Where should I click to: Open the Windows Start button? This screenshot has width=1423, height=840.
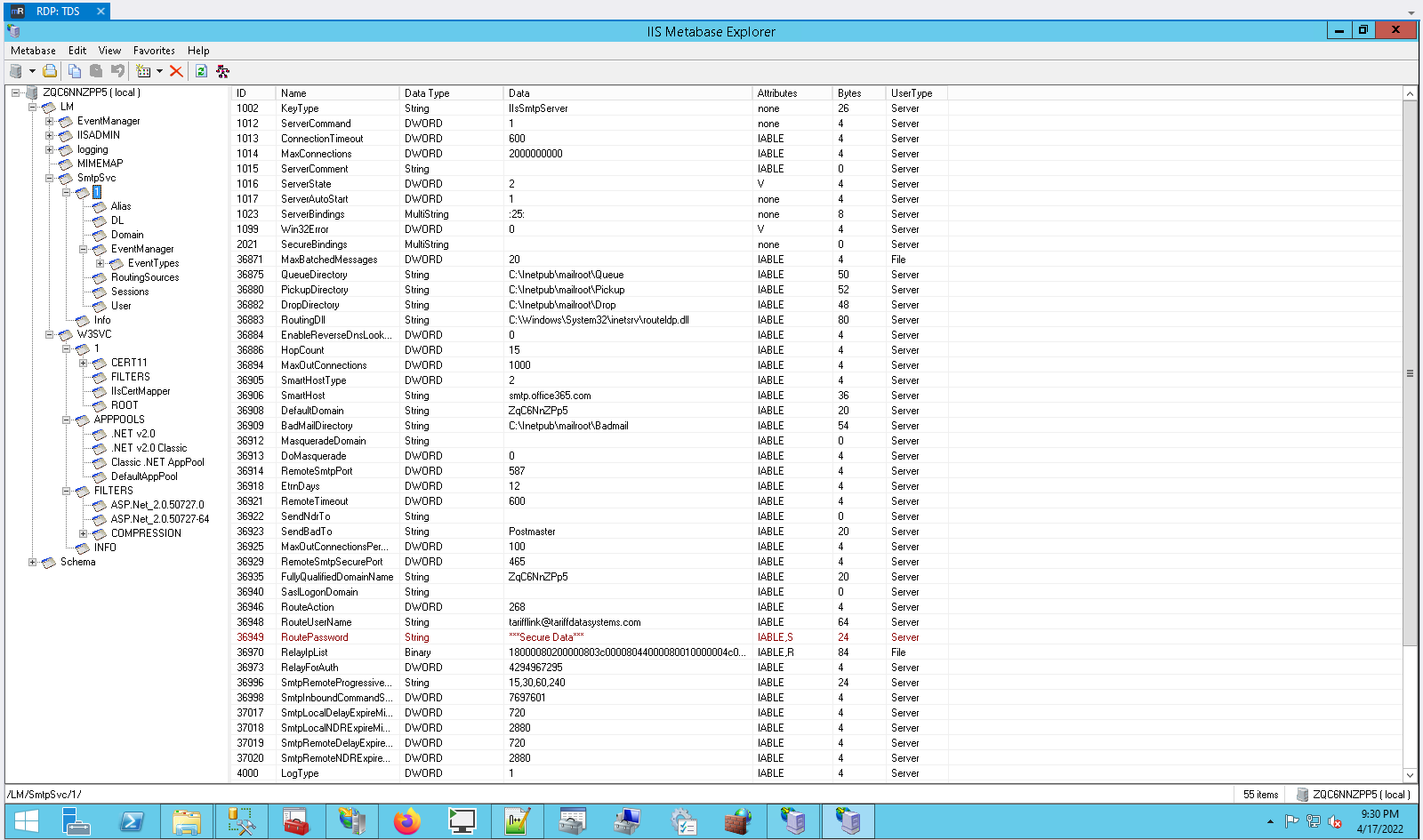27,822
